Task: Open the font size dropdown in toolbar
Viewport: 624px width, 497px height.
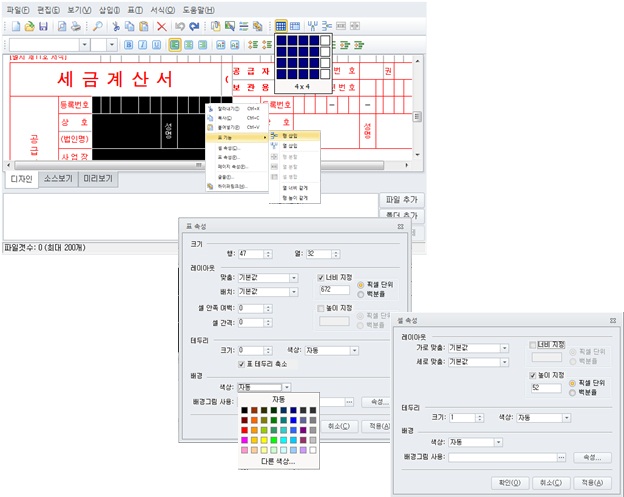Action: 112,45
